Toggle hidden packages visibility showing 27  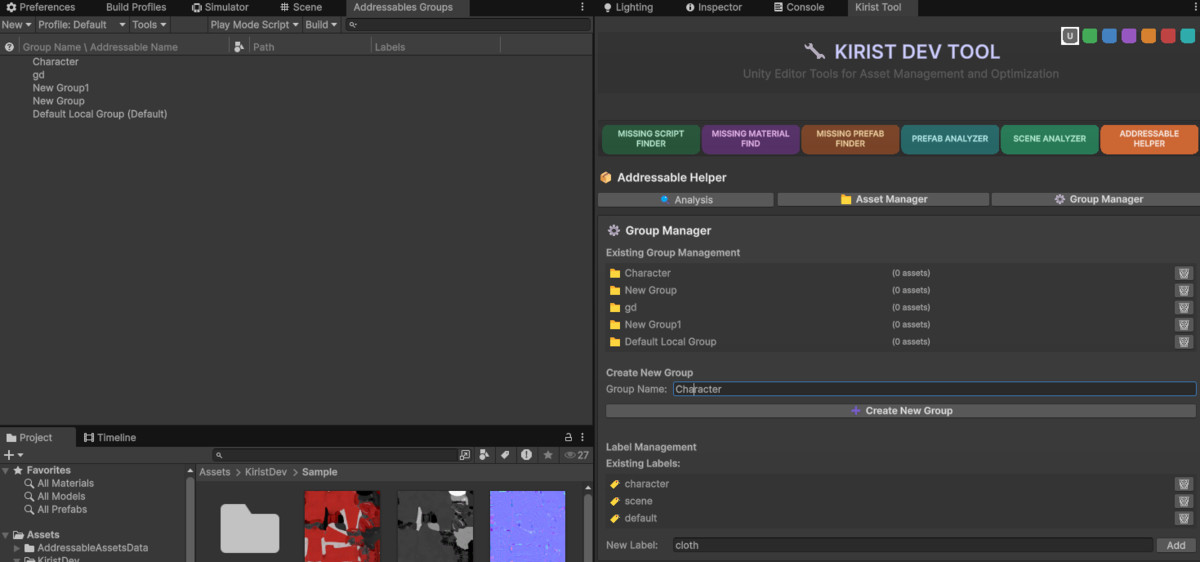[576, 455]
